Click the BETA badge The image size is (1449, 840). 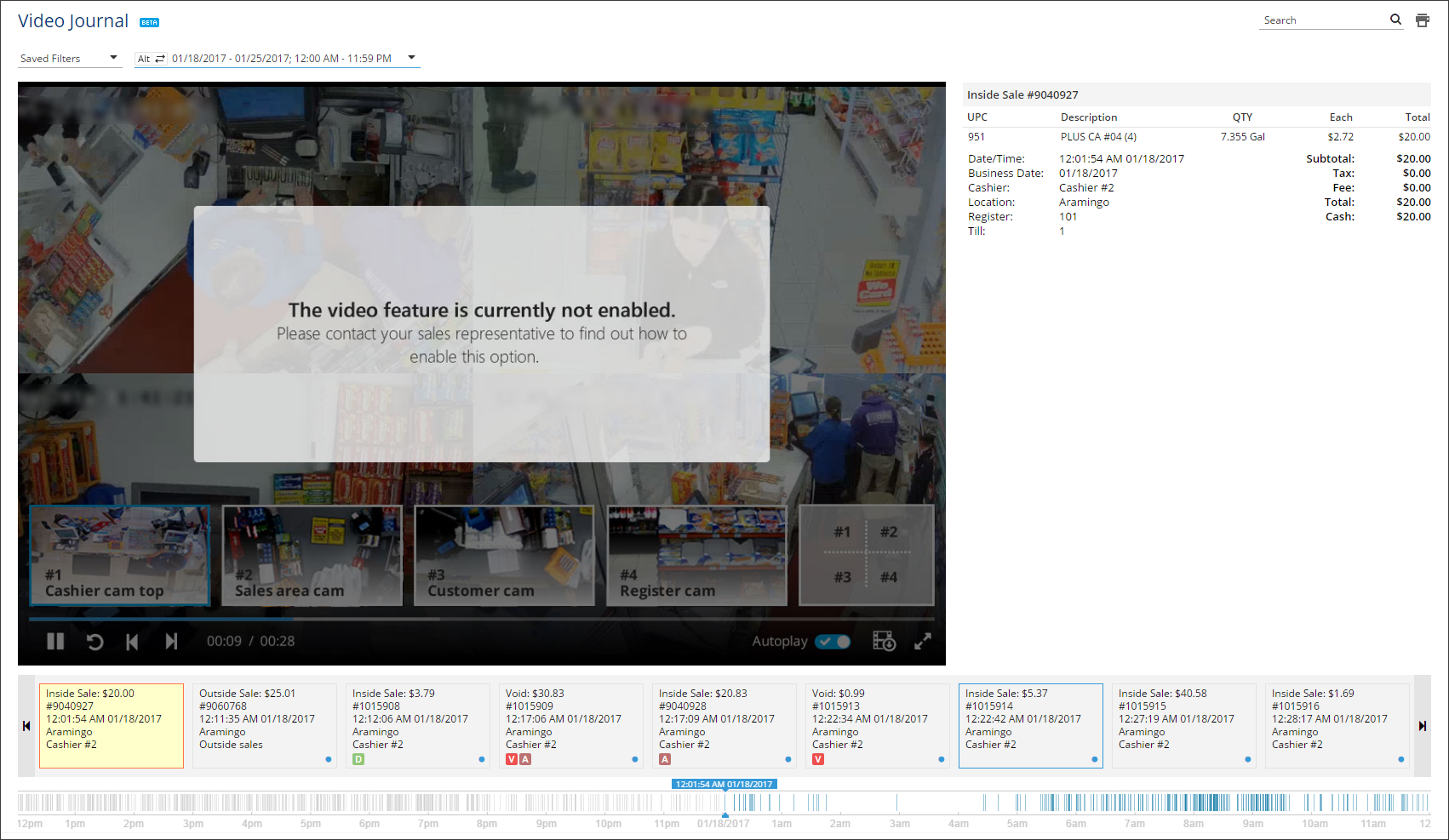pos(150,23)
